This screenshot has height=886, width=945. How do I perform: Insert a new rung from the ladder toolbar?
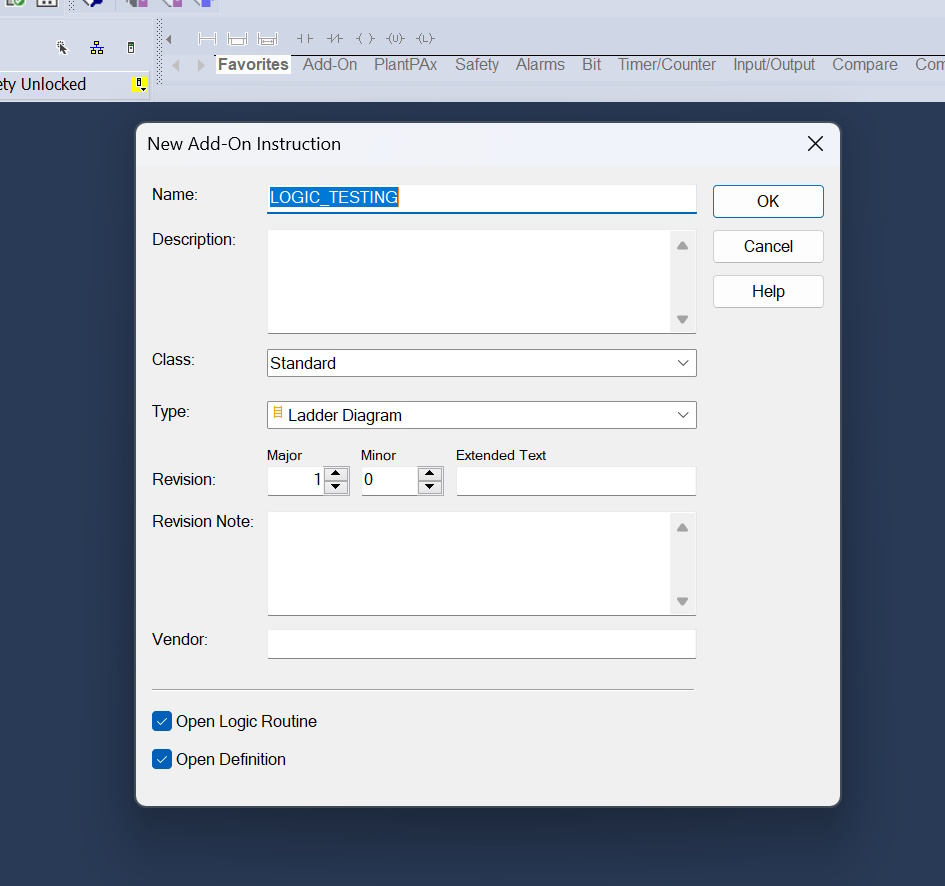(x=207, y=39)
